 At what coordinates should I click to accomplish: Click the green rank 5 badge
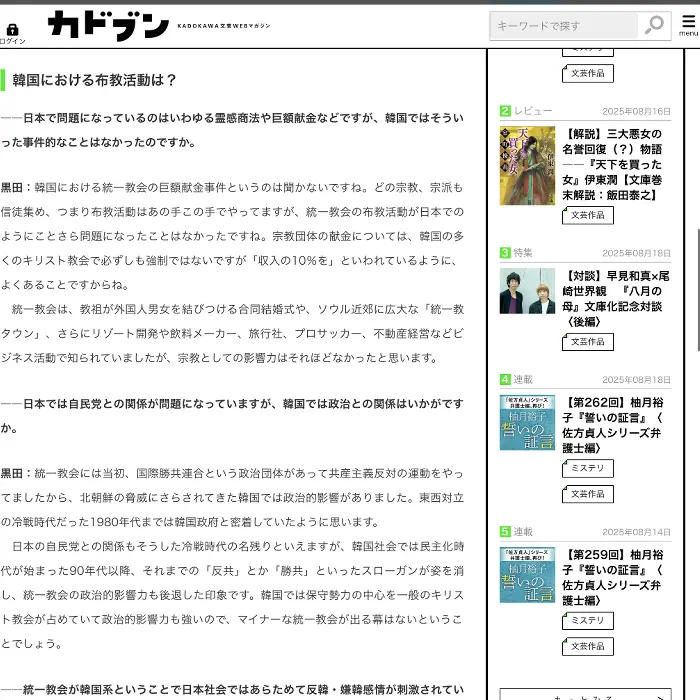[x=505, y=532]
